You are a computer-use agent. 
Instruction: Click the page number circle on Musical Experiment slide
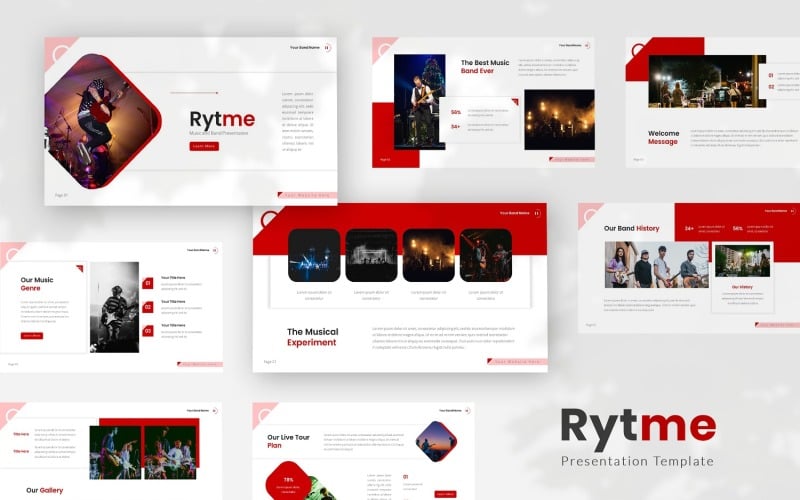click(x=537, y=213)
